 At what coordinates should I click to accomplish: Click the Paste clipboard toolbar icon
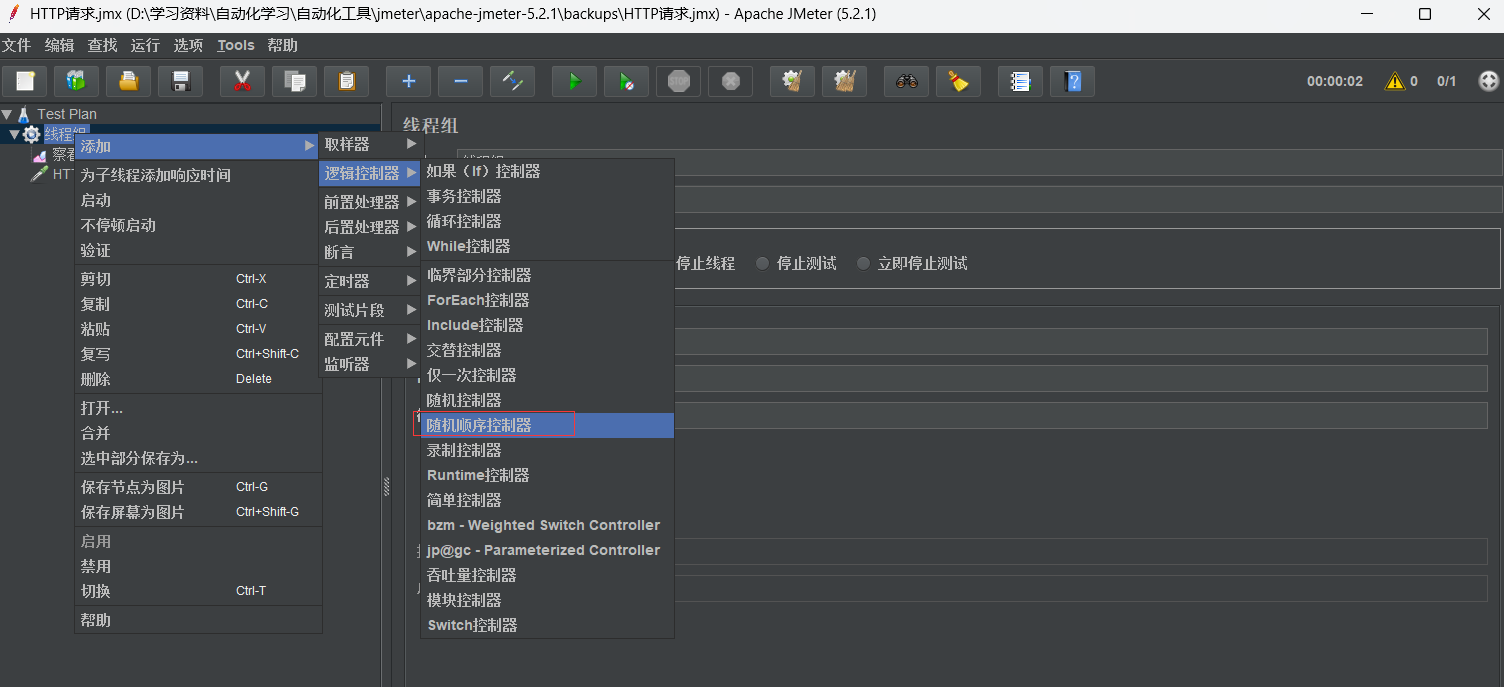[x=346, y=81]
